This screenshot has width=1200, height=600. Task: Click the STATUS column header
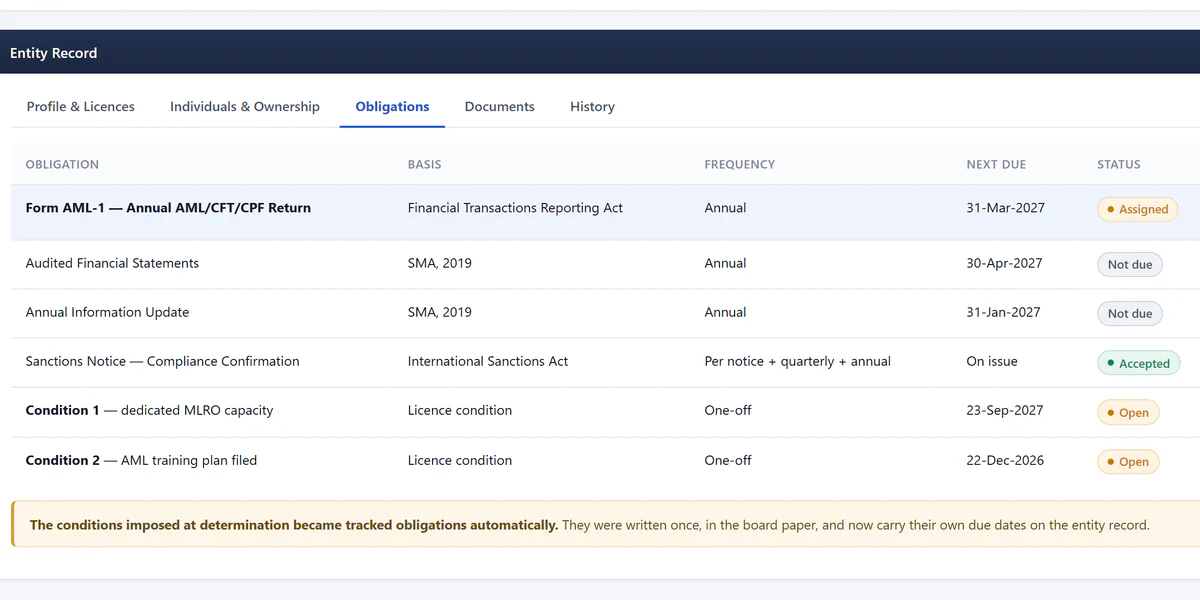pyautogui.click(x=1119, y=164)
